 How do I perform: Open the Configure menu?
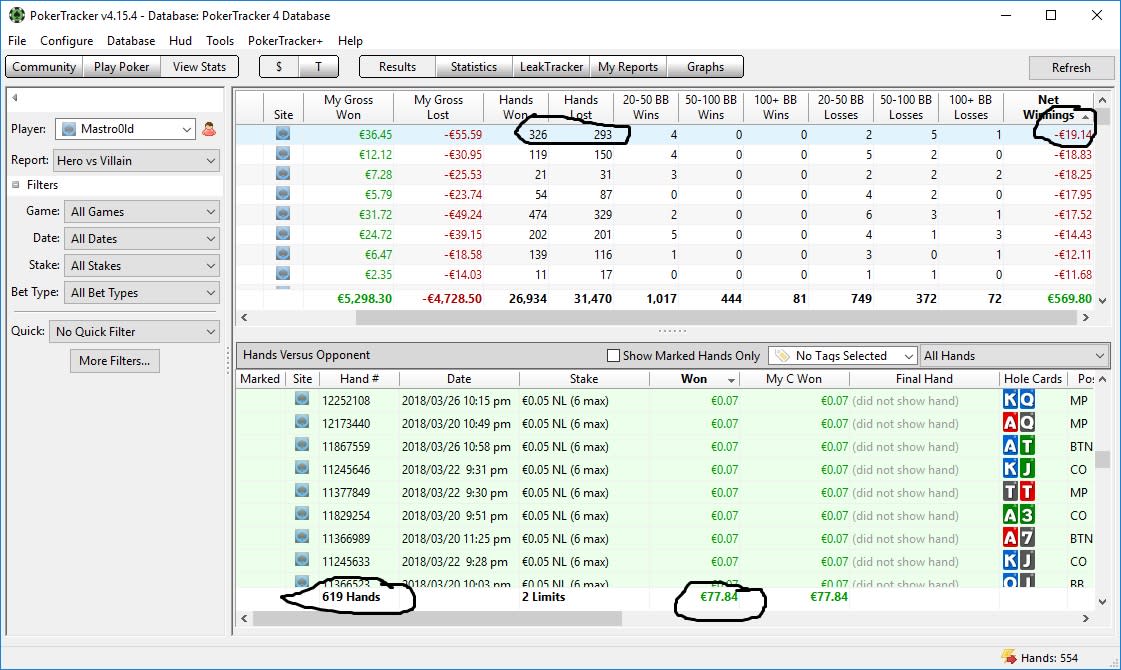(x=66, y=41)
